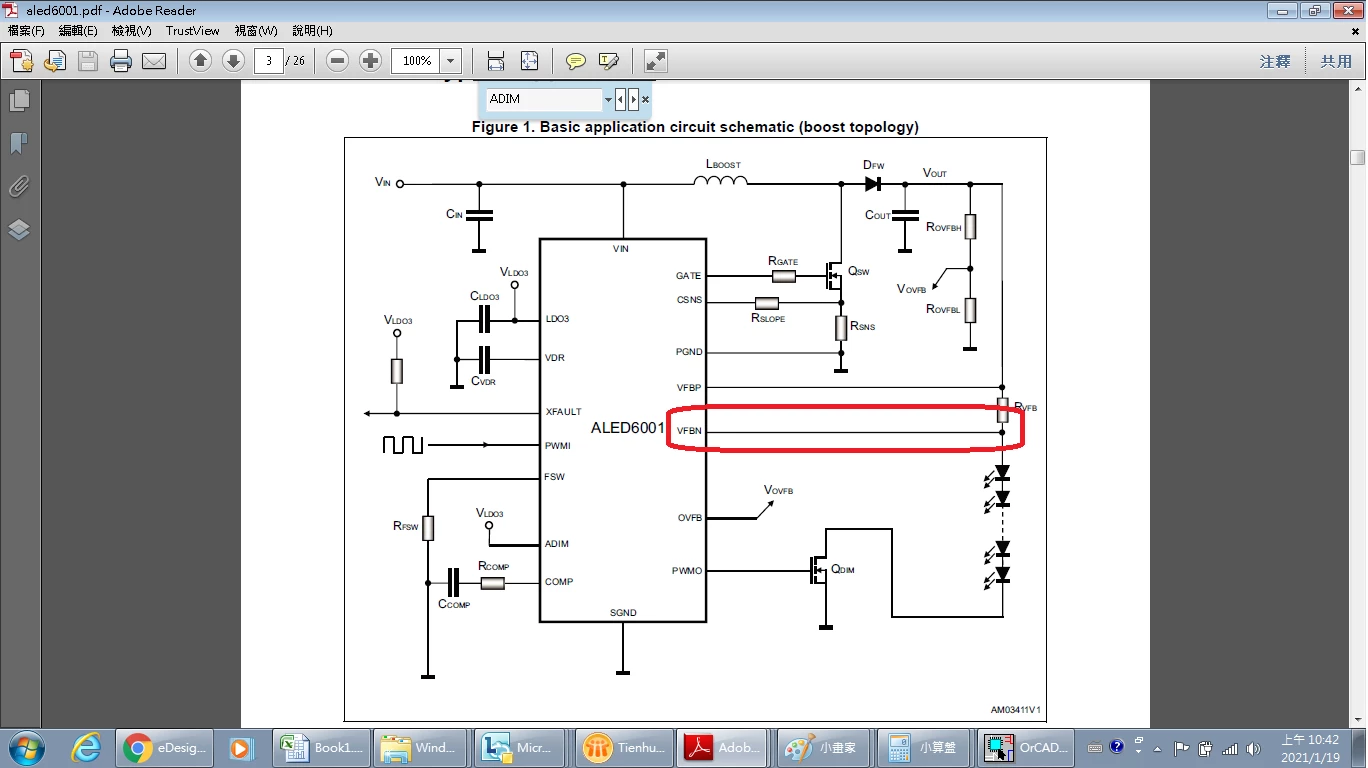The height and width of the screenshot is (768, 1368).
Task: Show the page thumbnails panel
Action: pyautogui.click(x=19, y=101)
